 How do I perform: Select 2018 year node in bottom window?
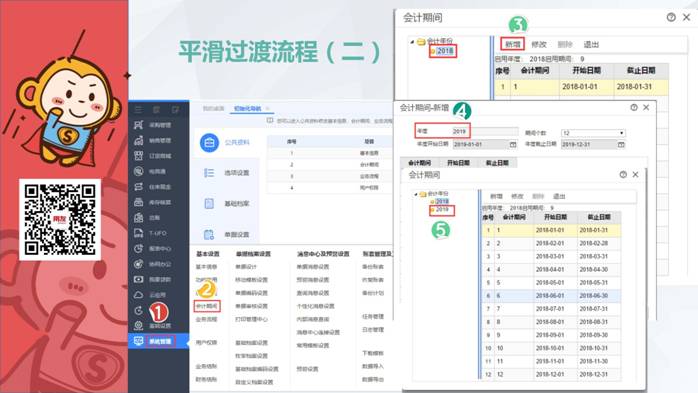pos(442,201)
